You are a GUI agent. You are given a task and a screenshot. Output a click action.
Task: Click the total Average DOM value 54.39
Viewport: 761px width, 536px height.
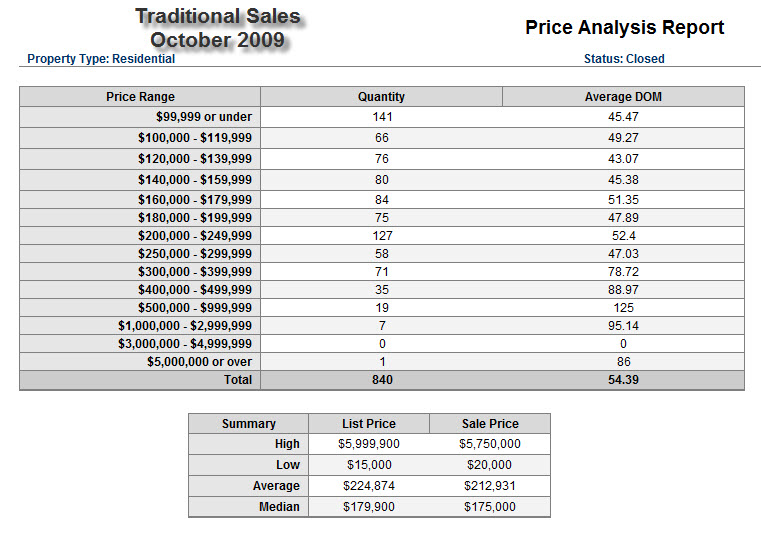[623, 380]
